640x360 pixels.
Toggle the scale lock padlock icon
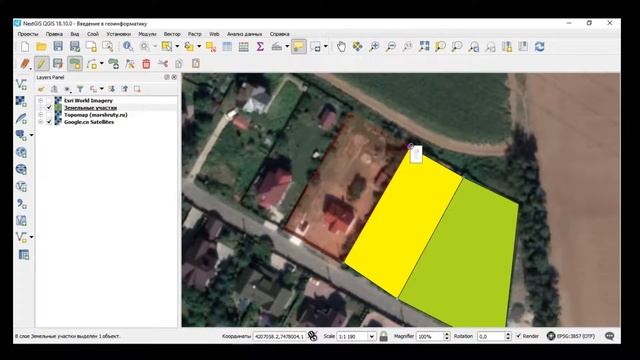(384, 336)
